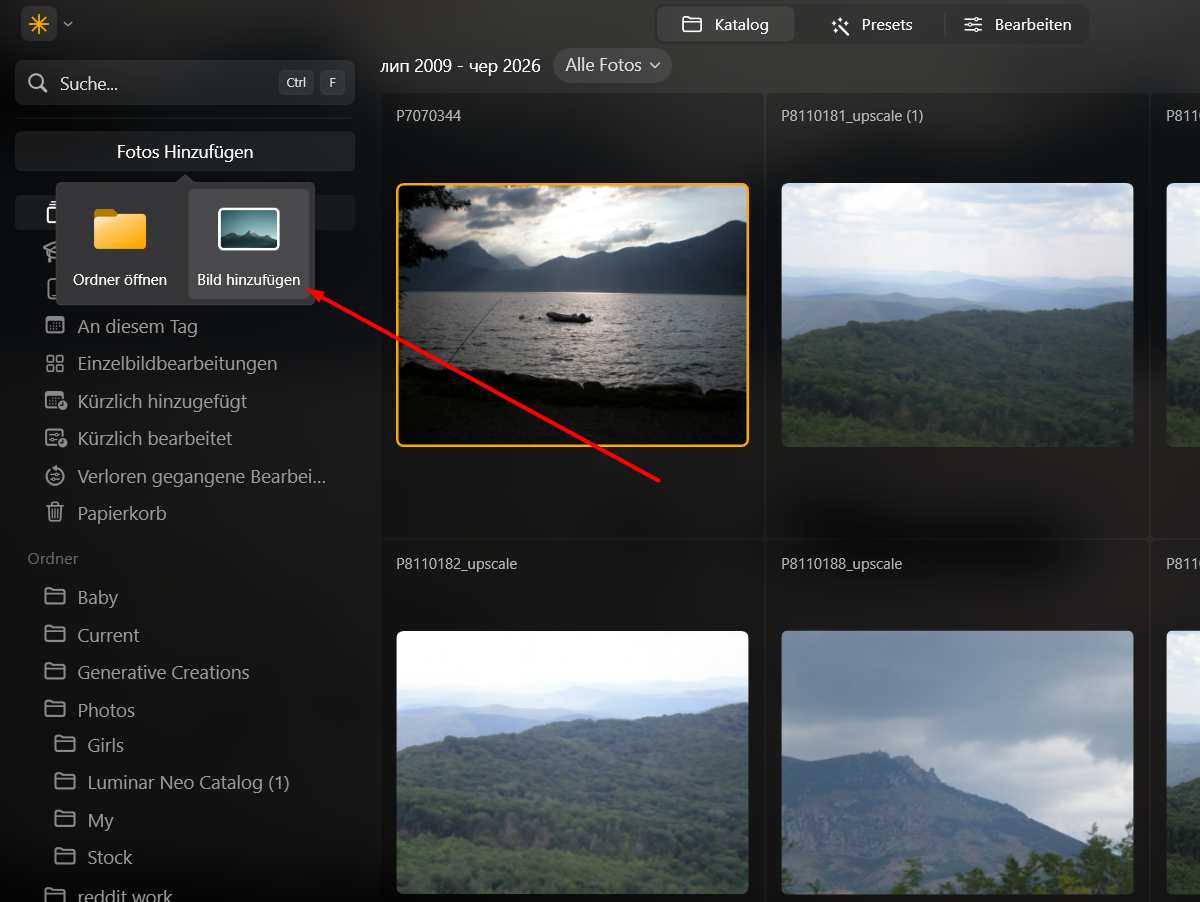The width and height of the screenshot is (1200, 902).
Task: Open the Alle Fotos filter dropdown
Action: [x=612, y=65]
